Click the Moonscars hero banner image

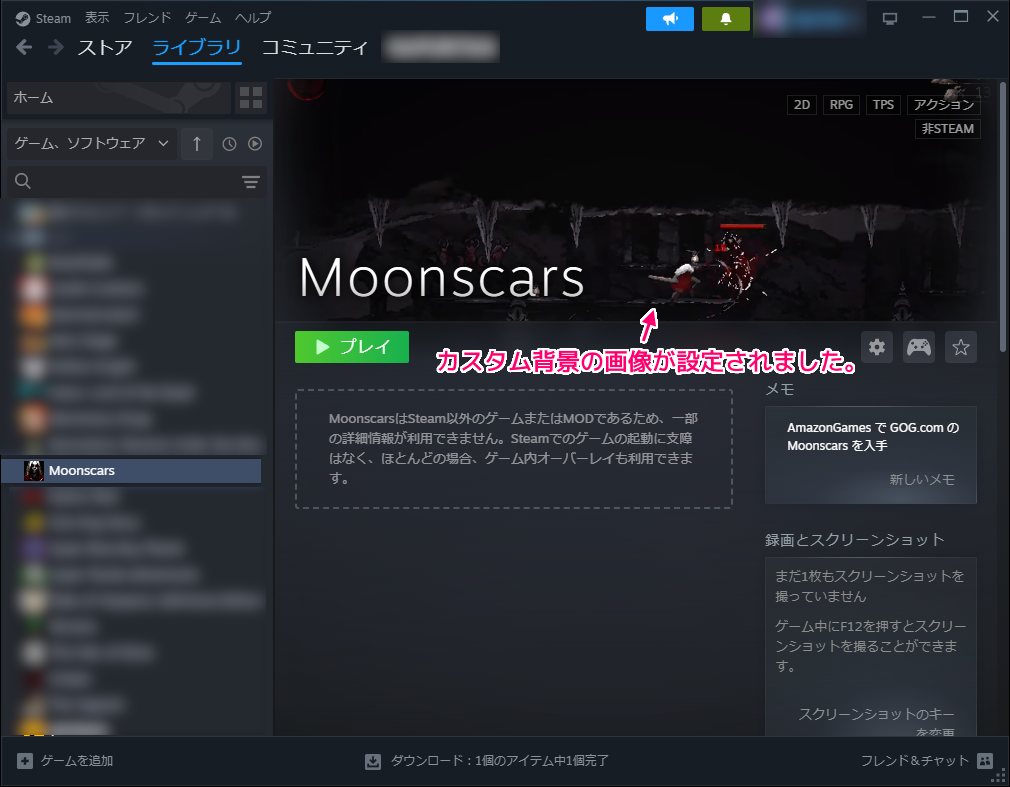pyautogui.click(x=635, y=200)
